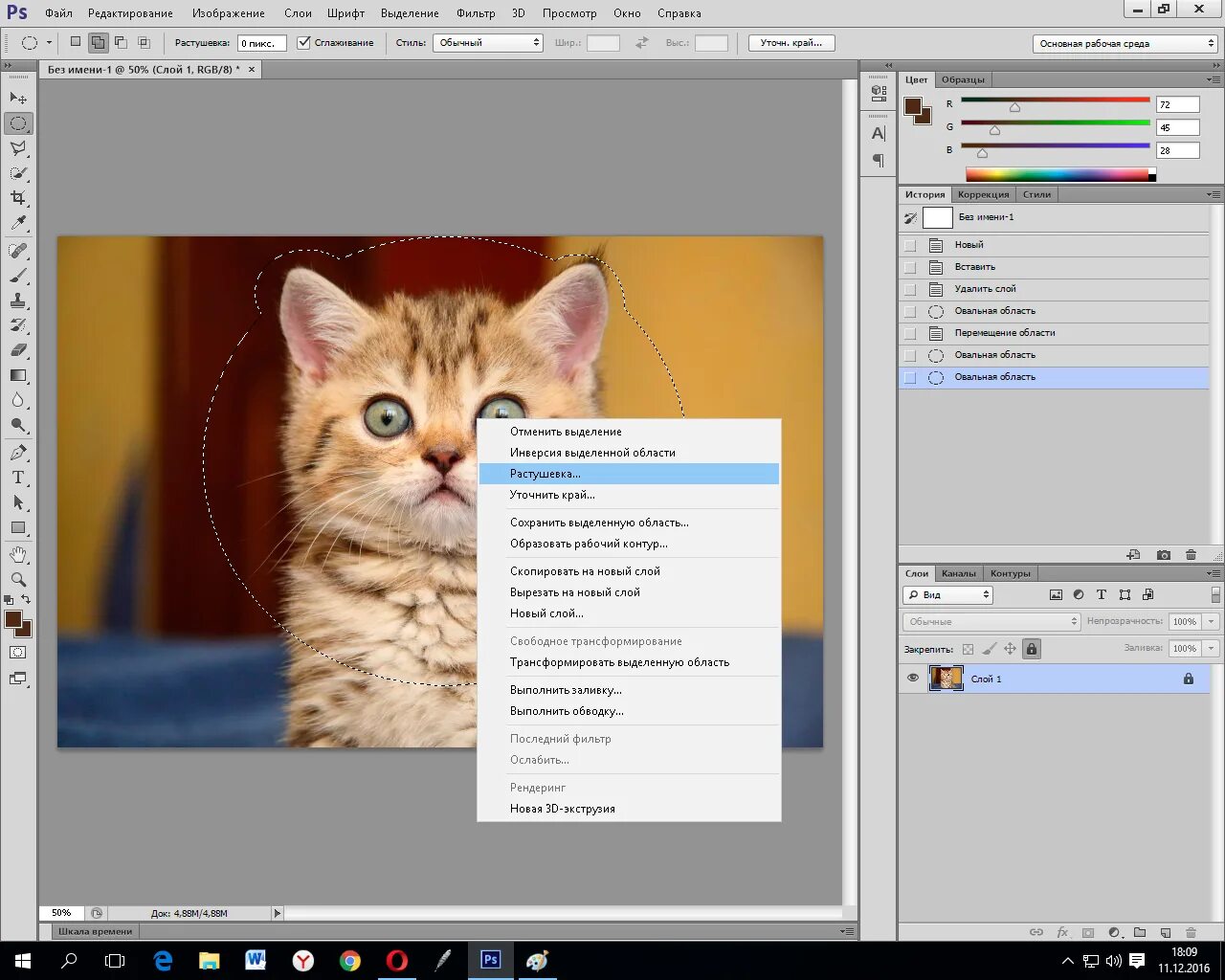Screen dimensions: 1225x980
Task: Select the Lasso tool
Action: [x=18, y=148]
